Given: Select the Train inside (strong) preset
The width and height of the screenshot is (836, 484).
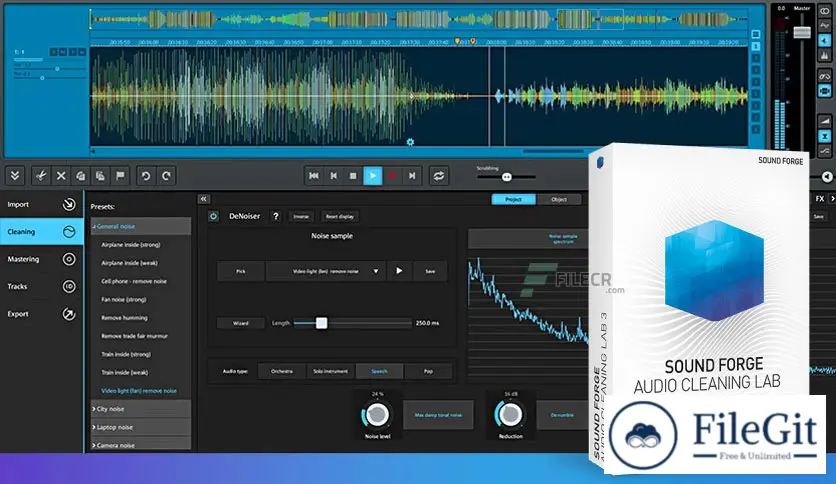Looking at the screenshot, I should (126, 354).
